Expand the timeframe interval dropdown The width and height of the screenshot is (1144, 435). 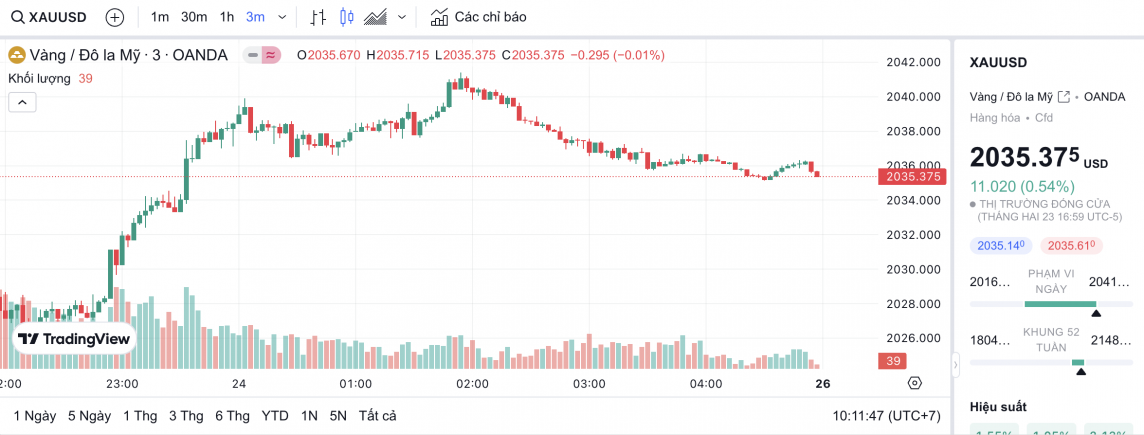tap(282, 17)
